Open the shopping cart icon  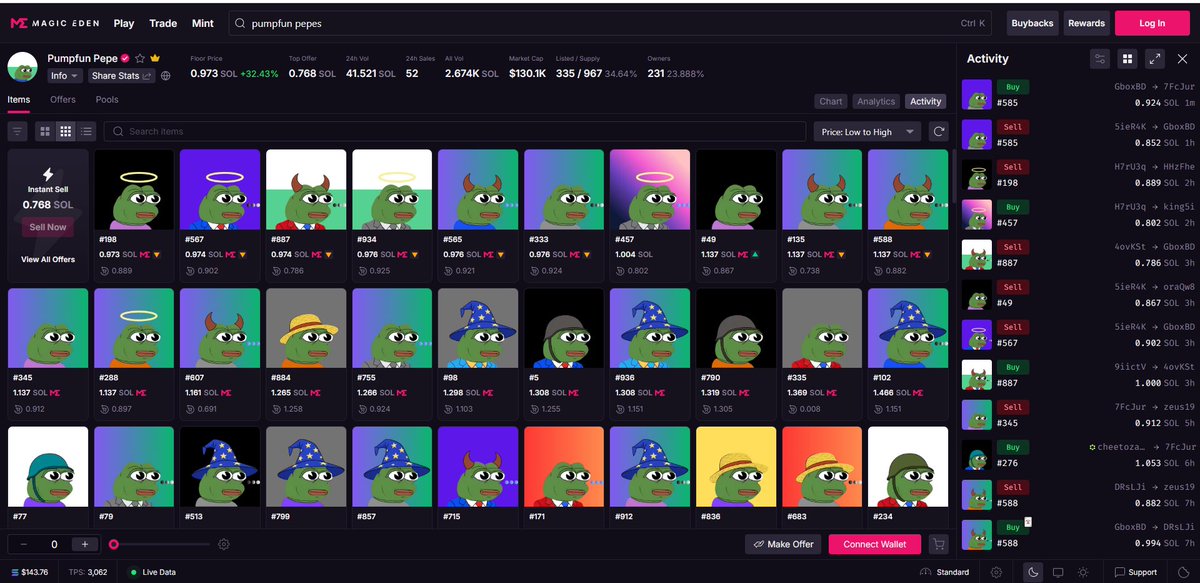(x=938, y=544)
